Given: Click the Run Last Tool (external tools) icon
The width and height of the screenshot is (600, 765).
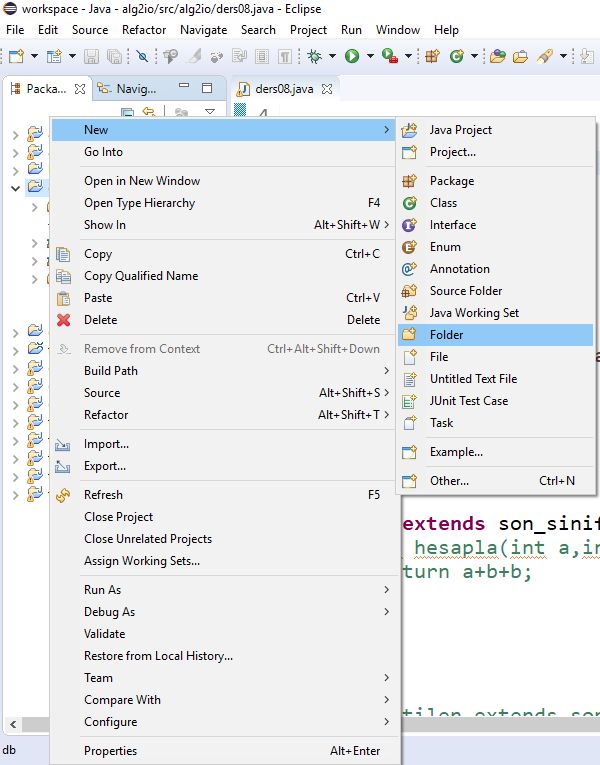Looking at the screenshot, I should coord(389,57).
